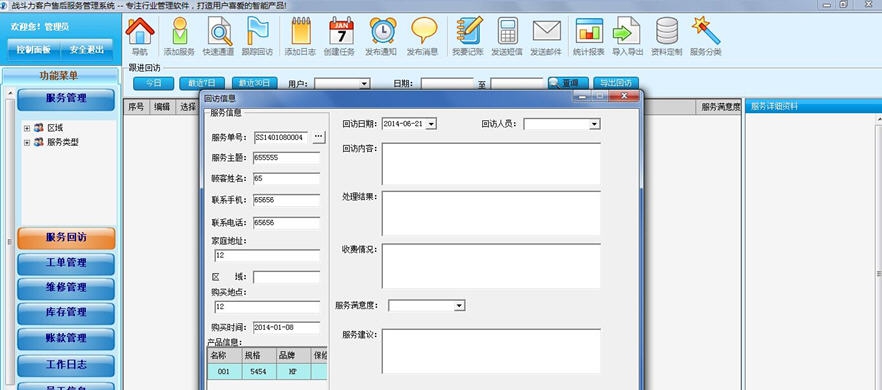Screen dimensions: 882x390
Task: Open 发送短信 phone icon
Action: tap(507, 30)
